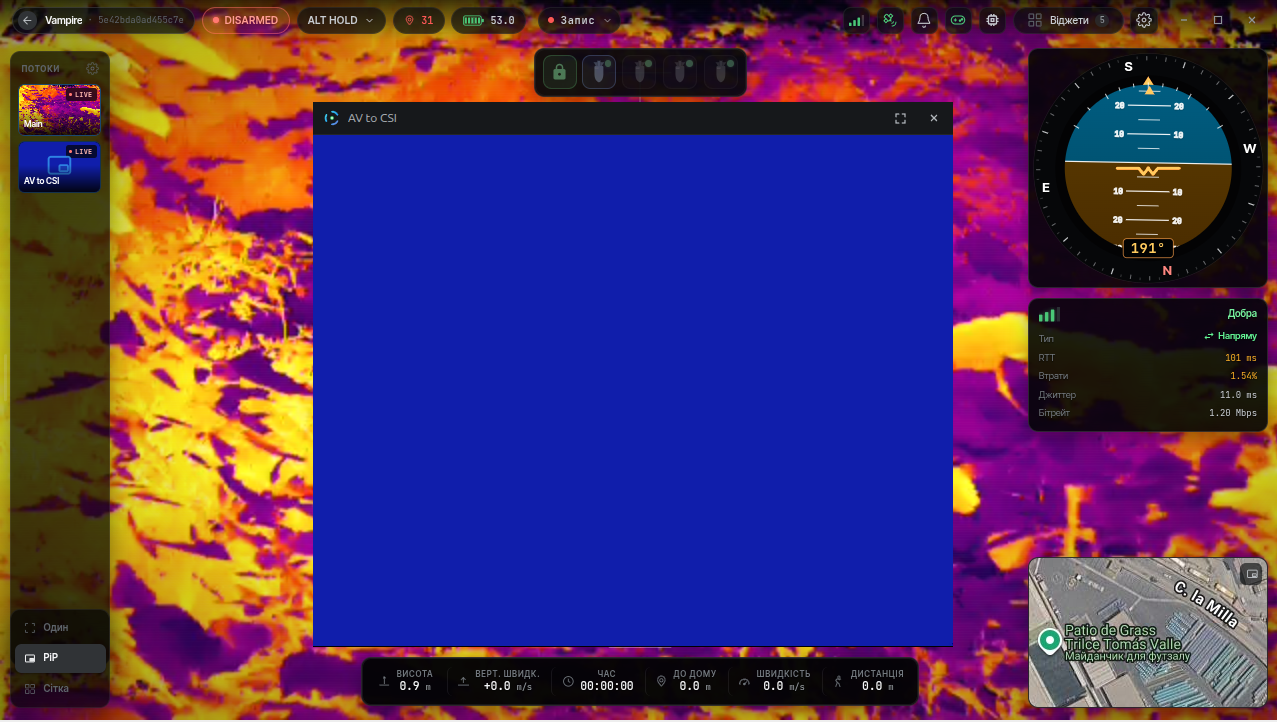
Task: Toggle the green payload lock
Action: click(560, 72)
